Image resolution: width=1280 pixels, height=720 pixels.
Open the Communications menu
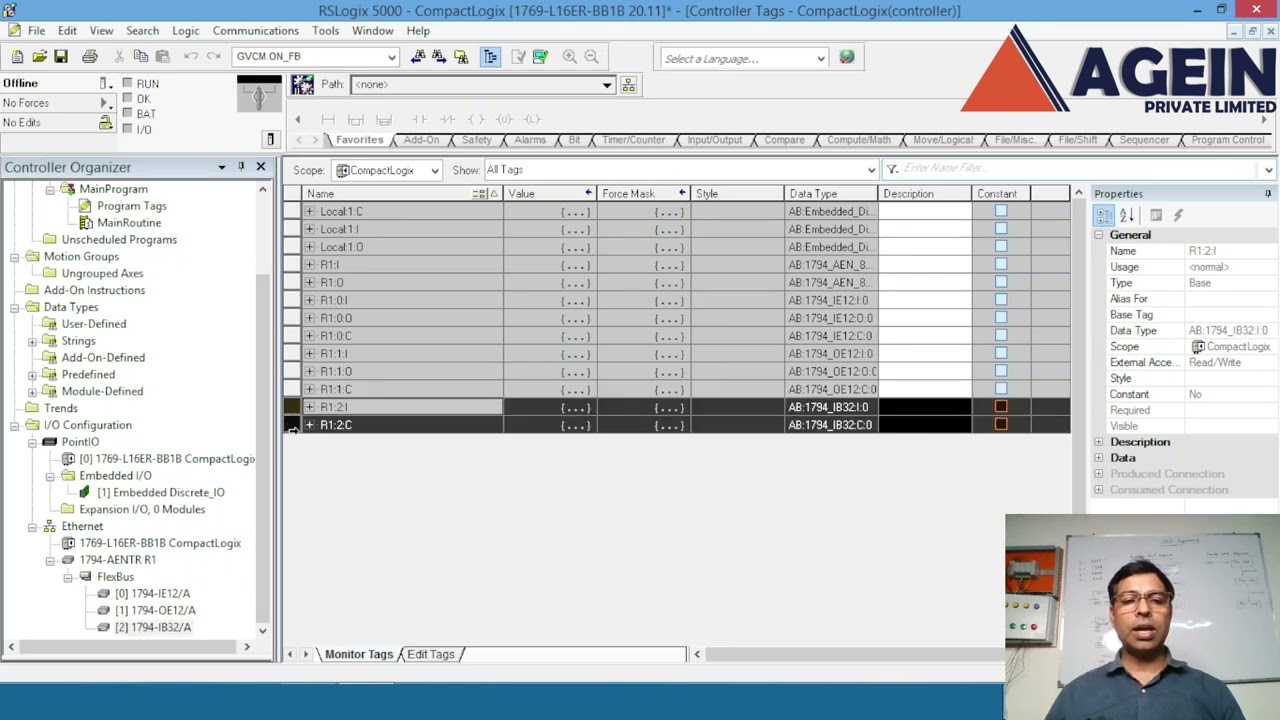pyautogui.click(x=255, y=31)
